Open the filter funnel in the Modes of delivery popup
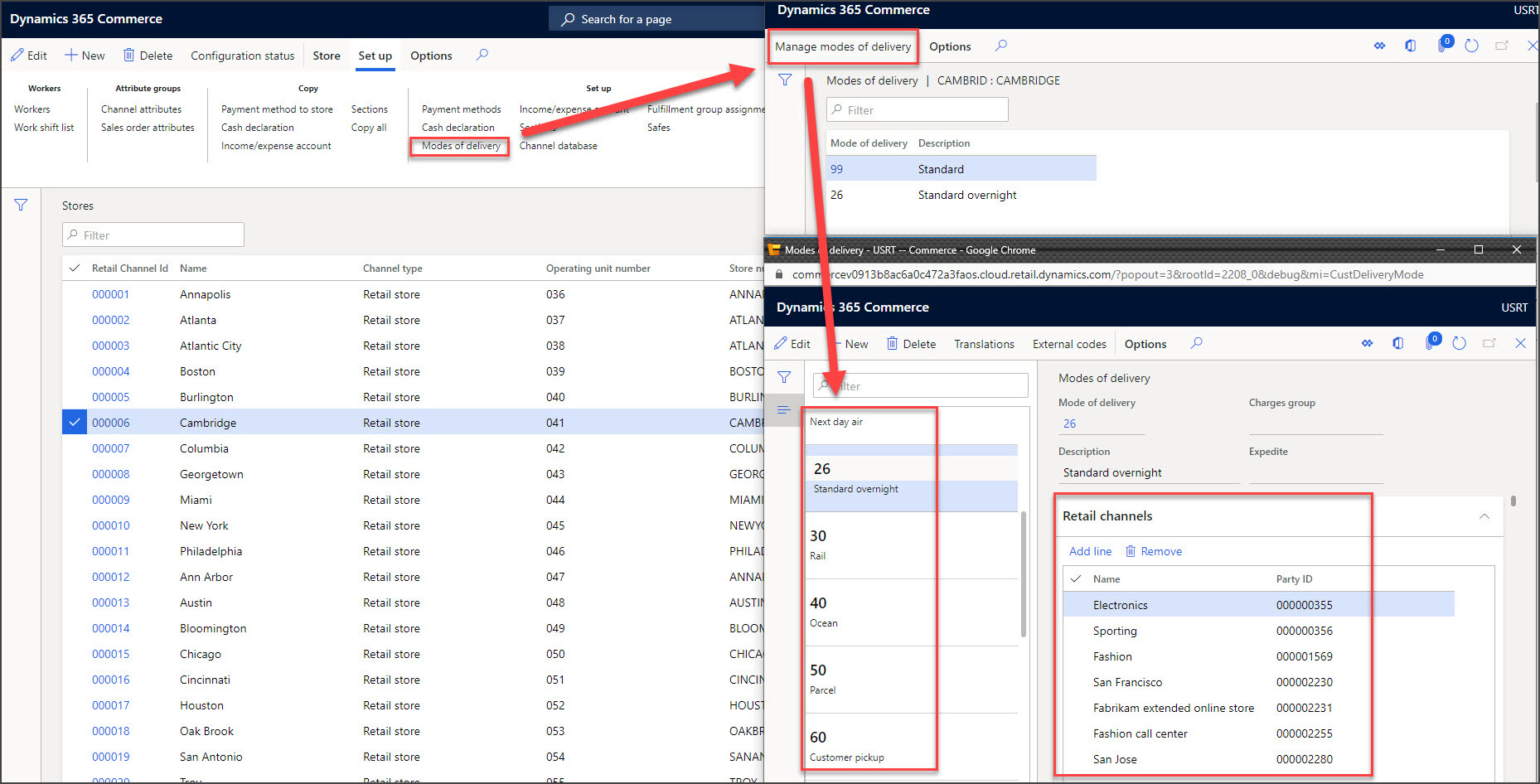Viewport: 1540px width, 784px height. tap(784, 378)
